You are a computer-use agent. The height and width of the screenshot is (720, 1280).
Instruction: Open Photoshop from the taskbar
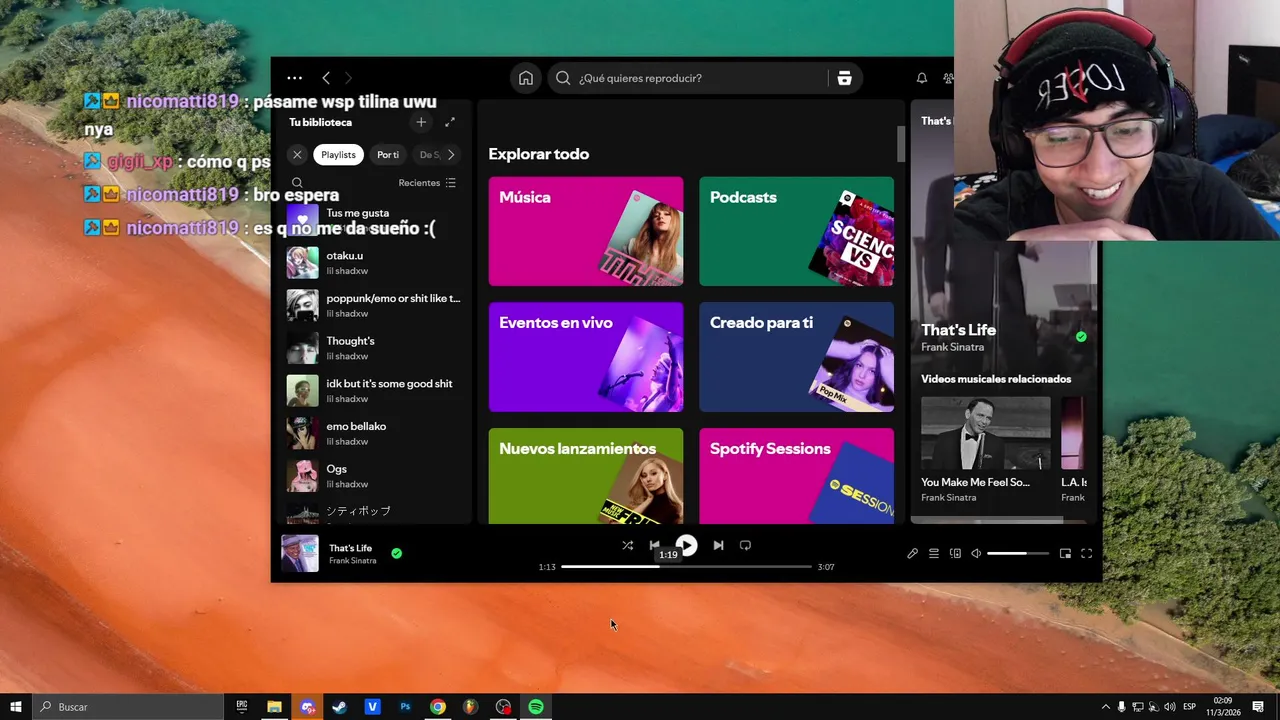point(405,707)
